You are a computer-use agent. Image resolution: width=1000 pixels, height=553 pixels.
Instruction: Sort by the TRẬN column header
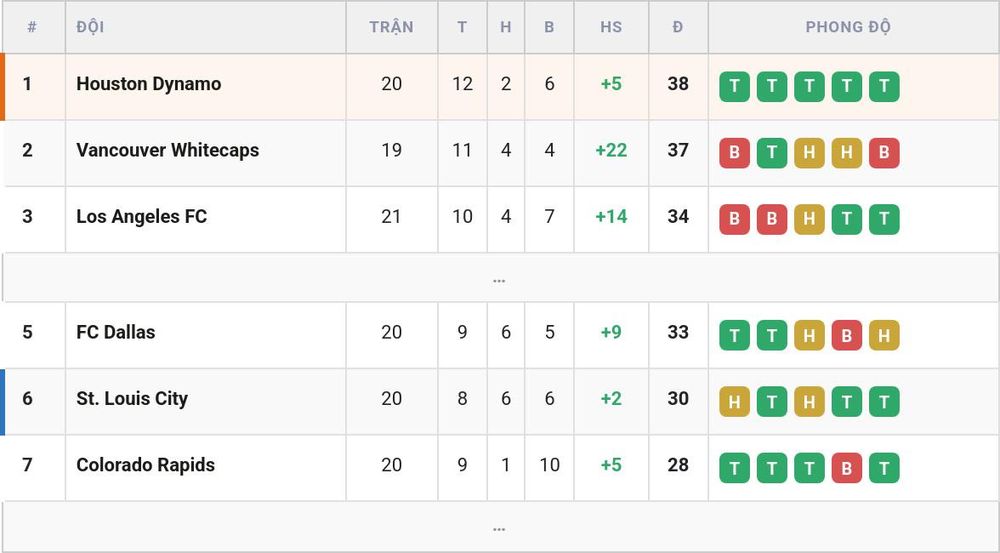[x=392, y=27]
